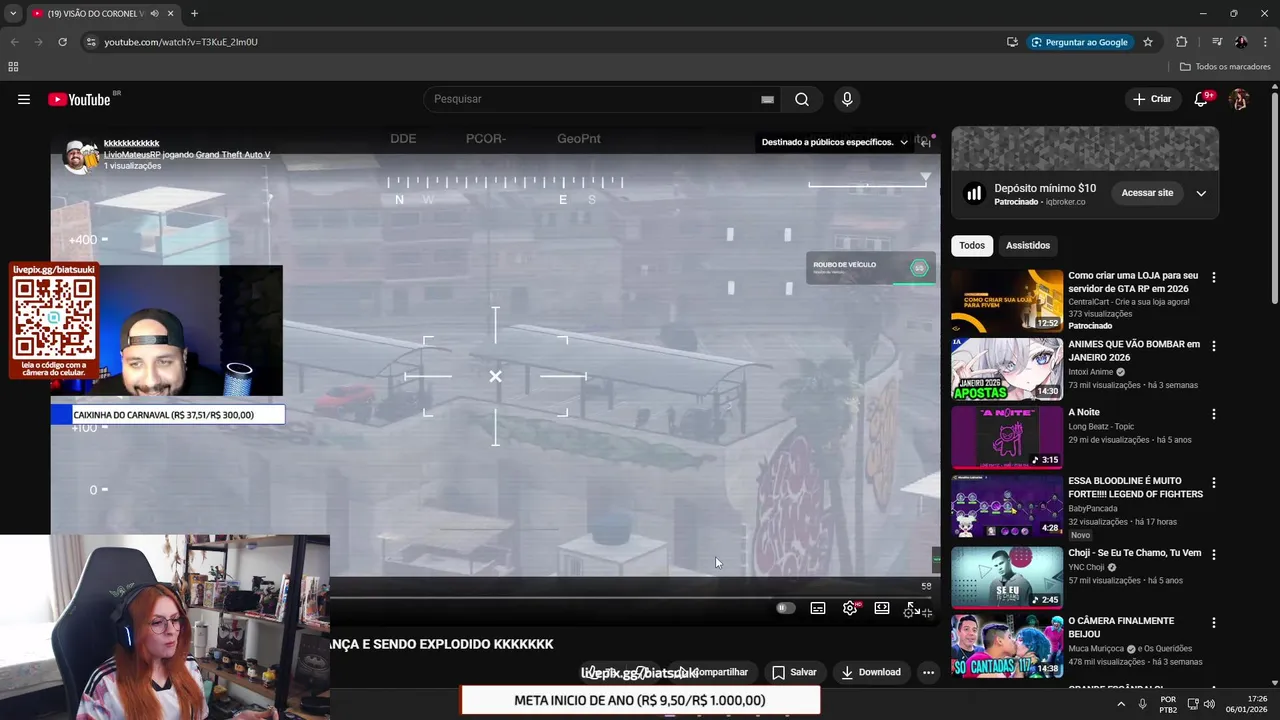Open the player settings gear
This screenshot has width=1280, height=720.
coord(850,608)
